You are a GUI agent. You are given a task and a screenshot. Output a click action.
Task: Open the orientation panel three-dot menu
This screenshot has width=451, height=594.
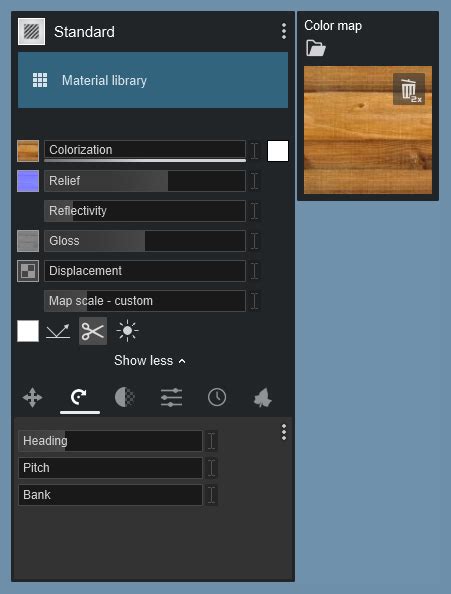click(284, 432)
